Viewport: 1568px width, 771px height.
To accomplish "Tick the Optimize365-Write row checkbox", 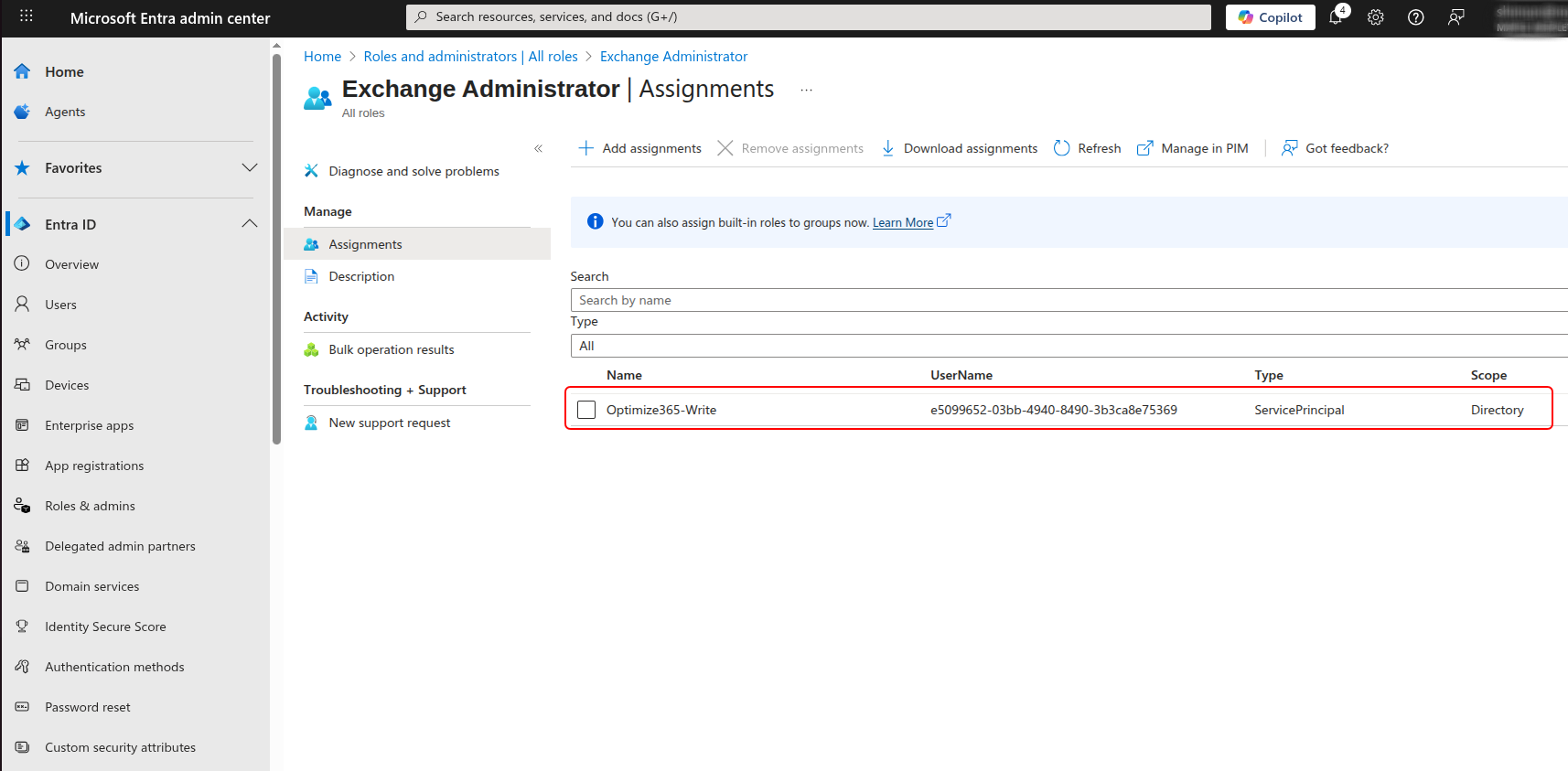I will click(x=586, y=410).
